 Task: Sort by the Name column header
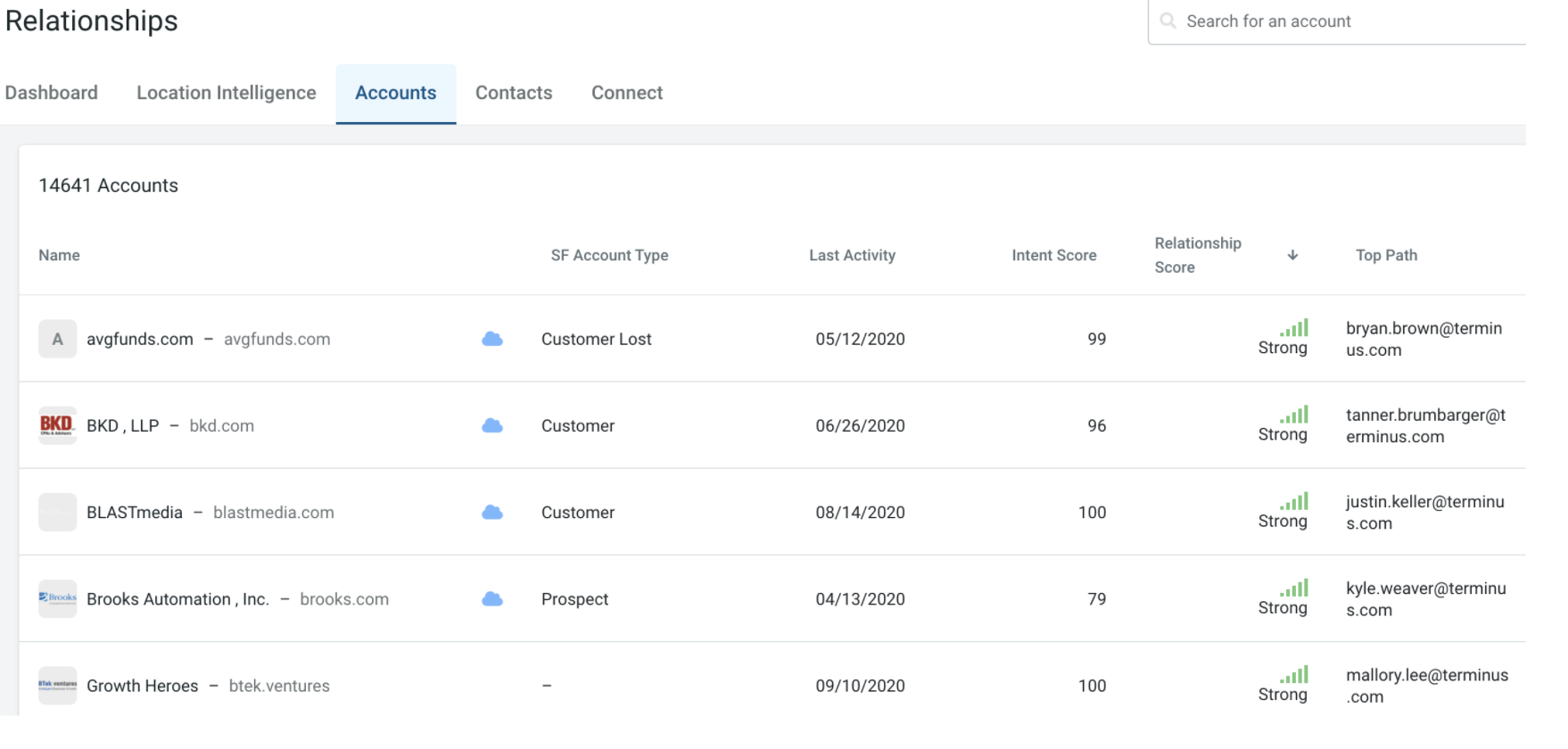[59, 255]
